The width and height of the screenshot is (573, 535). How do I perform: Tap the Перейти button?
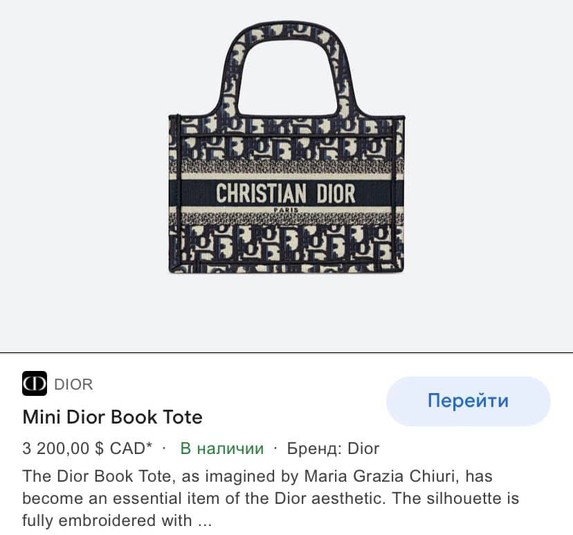pos(468,401)
